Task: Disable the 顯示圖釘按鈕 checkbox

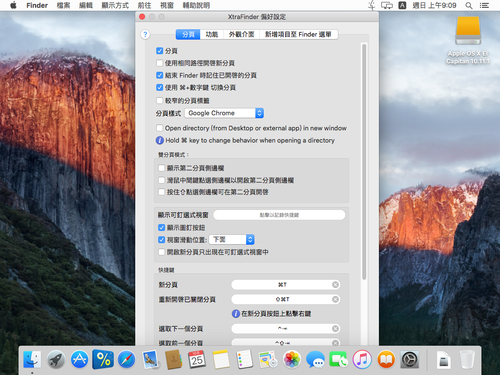Action: point(162,228)
